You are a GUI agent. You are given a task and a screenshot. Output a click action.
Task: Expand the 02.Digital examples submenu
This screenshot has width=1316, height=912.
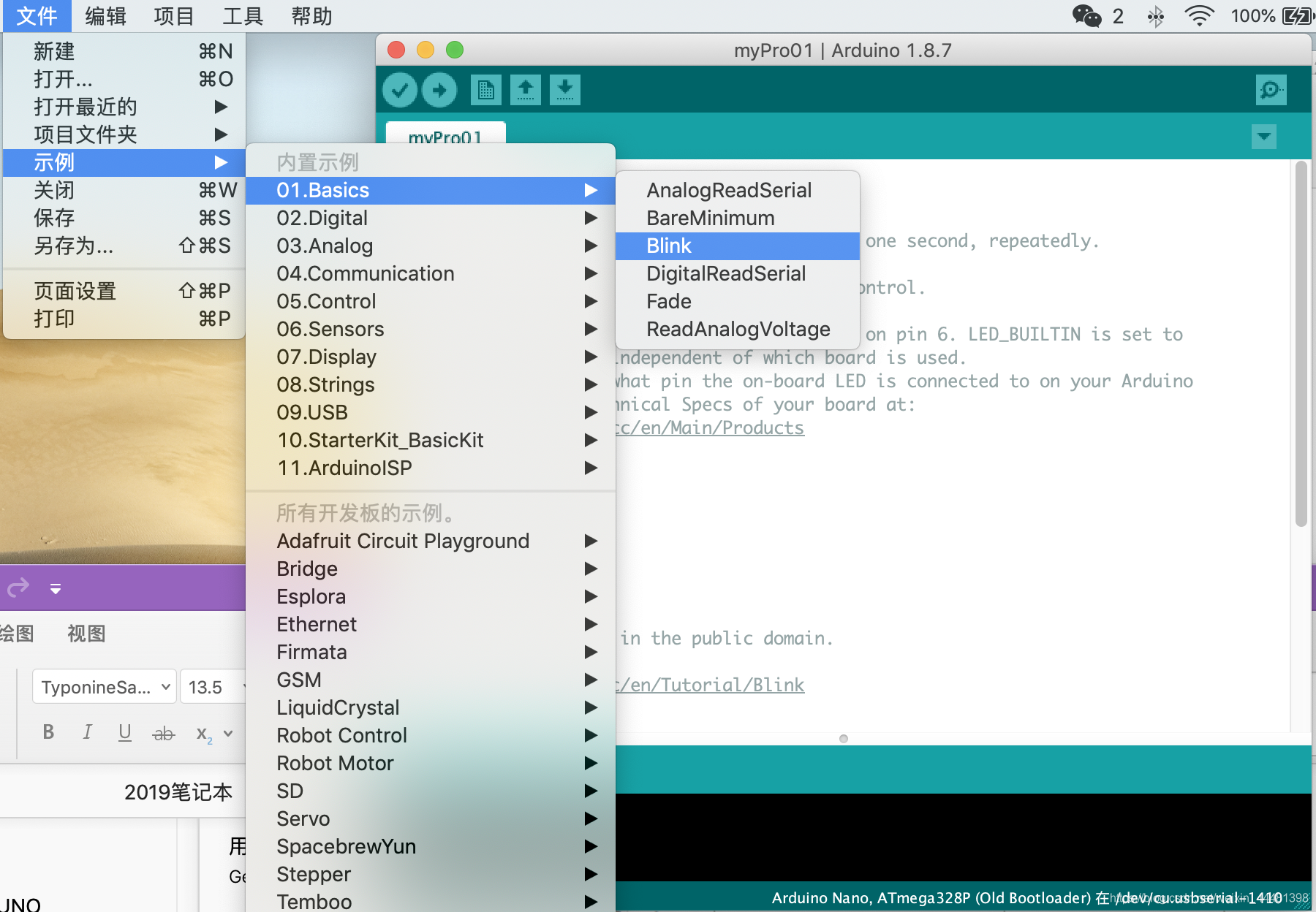431,218
